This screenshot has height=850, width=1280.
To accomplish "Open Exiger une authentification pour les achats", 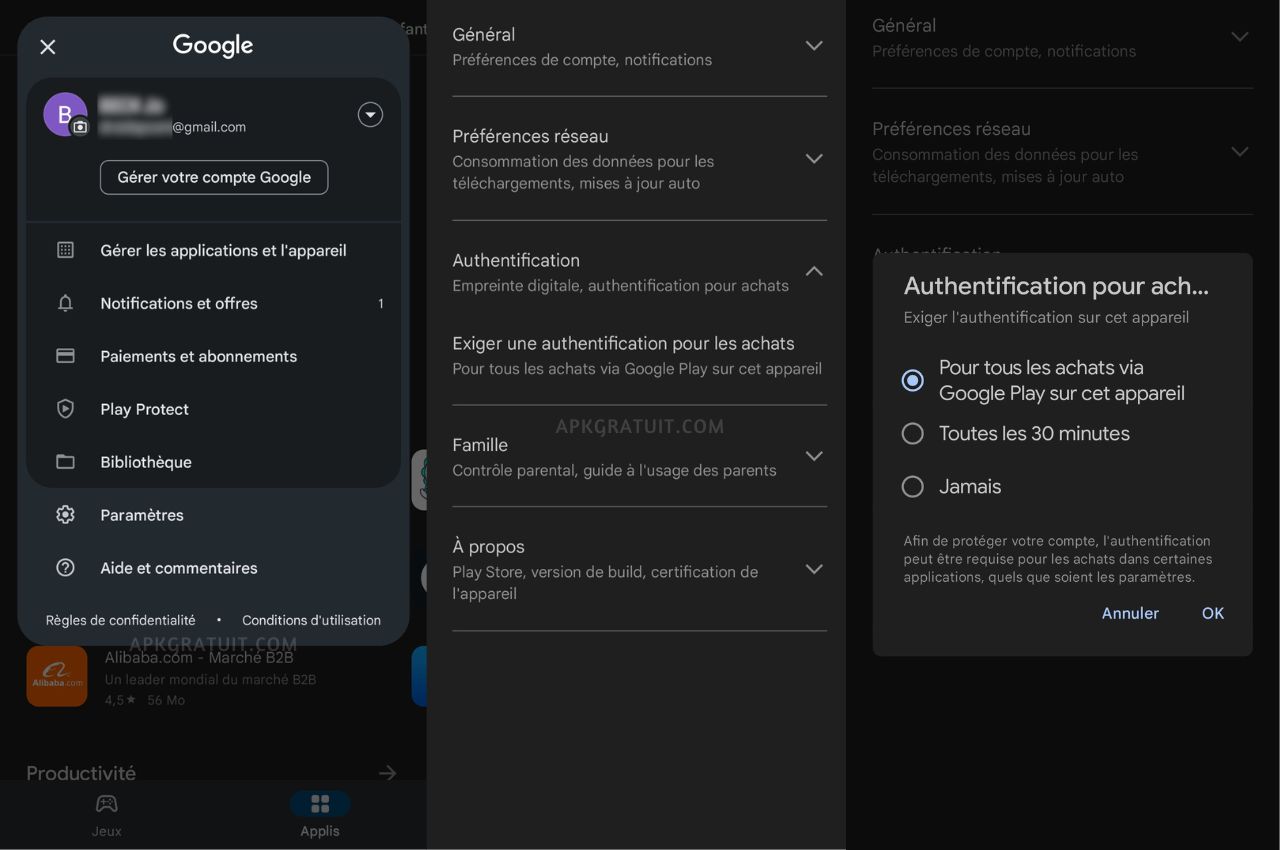I will pos(639,355).
